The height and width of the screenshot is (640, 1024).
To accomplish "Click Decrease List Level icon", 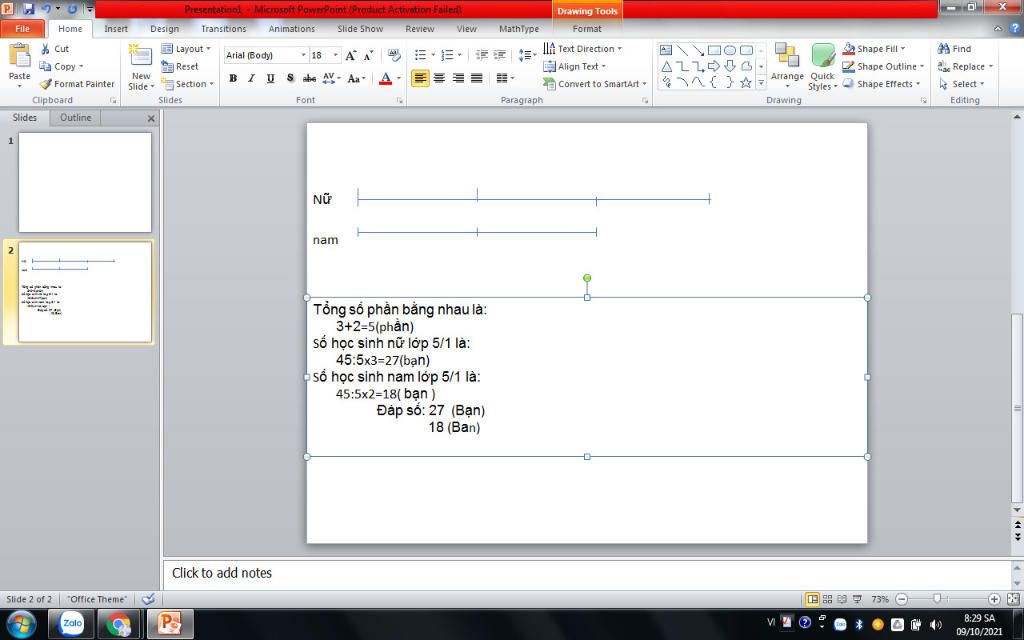I will click(482, 56).
